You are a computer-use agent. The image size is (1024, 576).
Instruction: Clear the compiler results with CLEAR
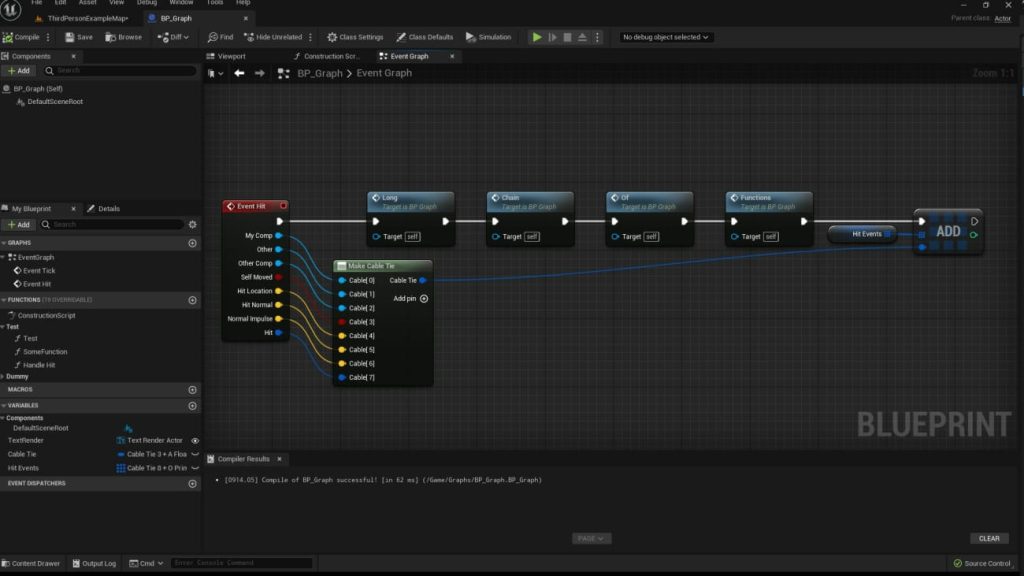[989, 539]
